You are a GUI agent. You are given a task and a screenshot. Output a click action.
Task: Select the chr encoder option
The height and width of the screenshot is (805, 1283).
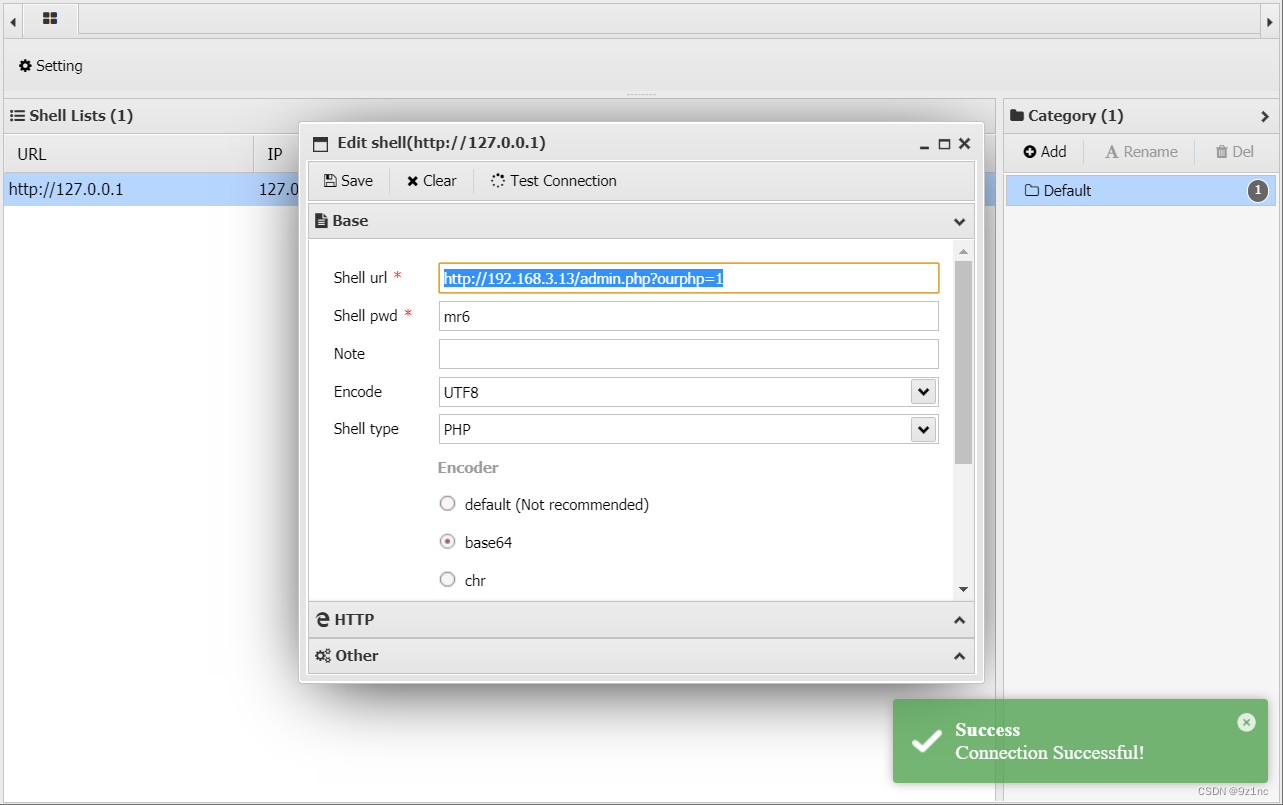[448, 580]
